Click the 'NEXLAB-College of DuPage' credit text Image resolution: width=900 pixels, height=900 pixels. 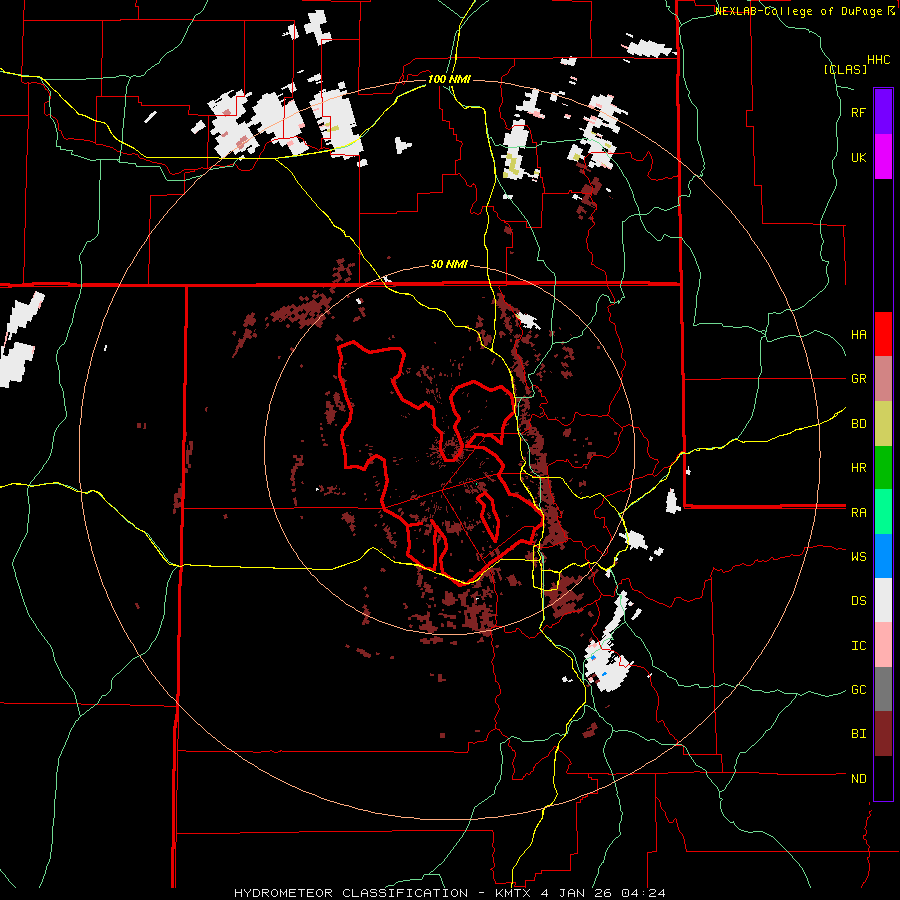coord(800,11)
